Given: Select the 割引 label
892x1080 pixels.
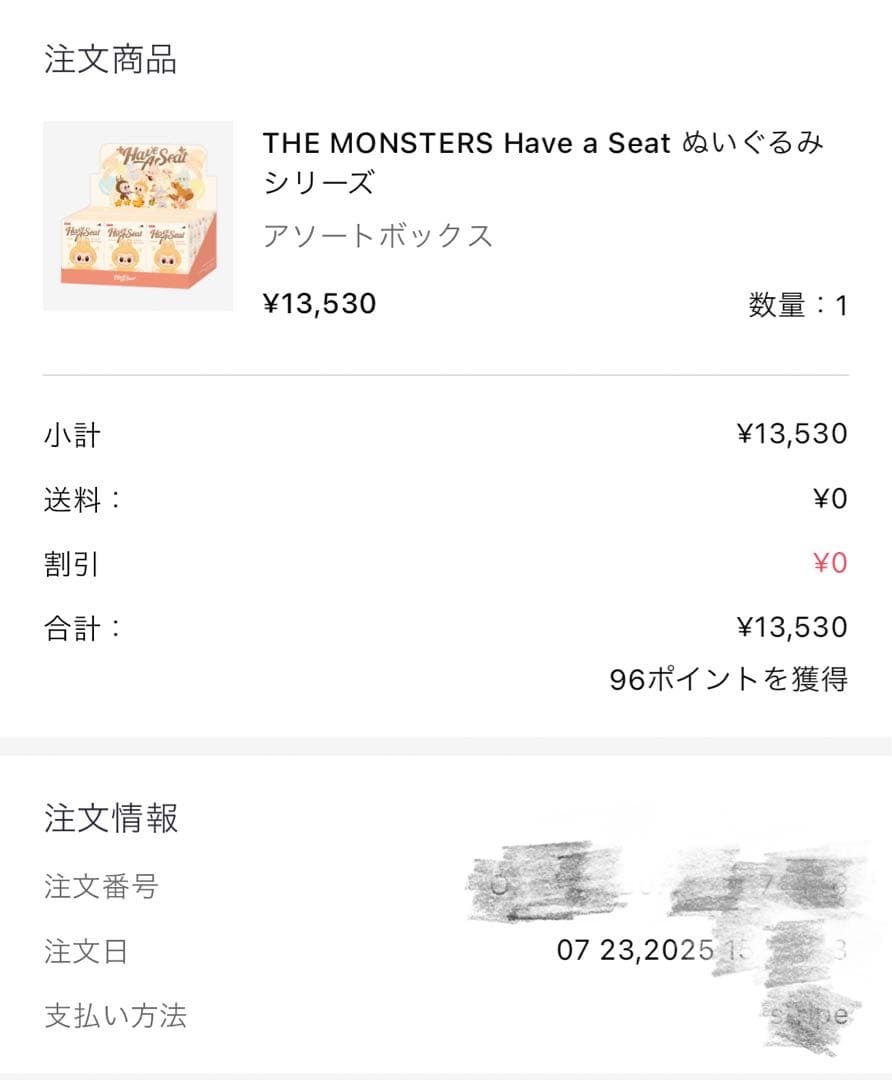Looking at the screenshot, I should 72,564.
